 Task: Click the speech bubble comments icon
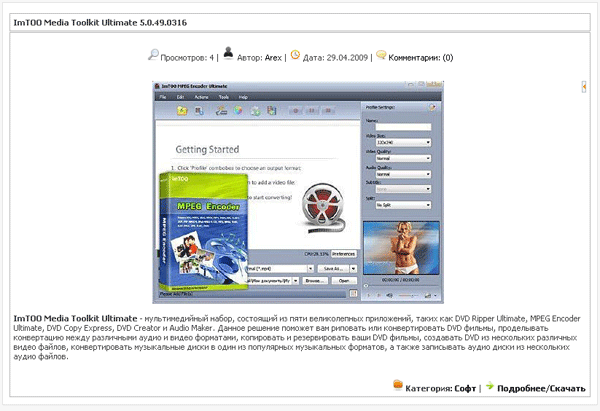pyautogui.click(x=381, y=55)
